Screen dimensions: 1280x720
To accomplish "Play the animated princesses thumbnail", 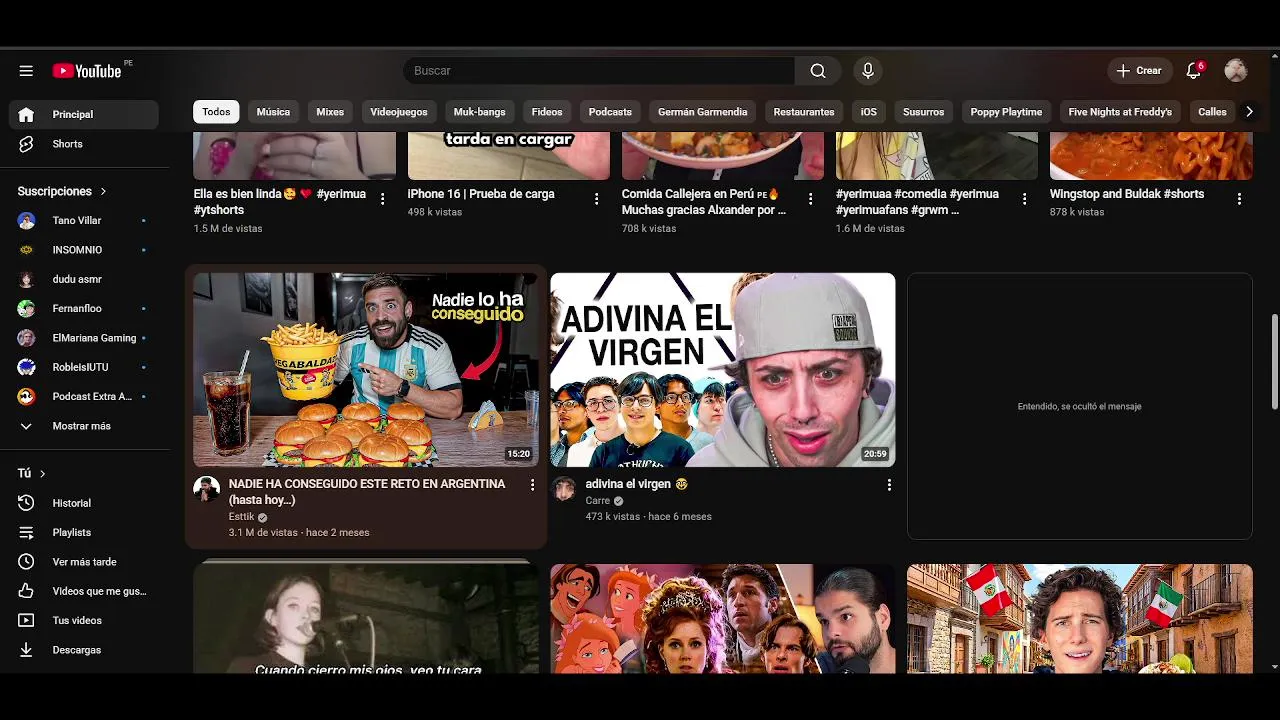I will coord(723,618).
